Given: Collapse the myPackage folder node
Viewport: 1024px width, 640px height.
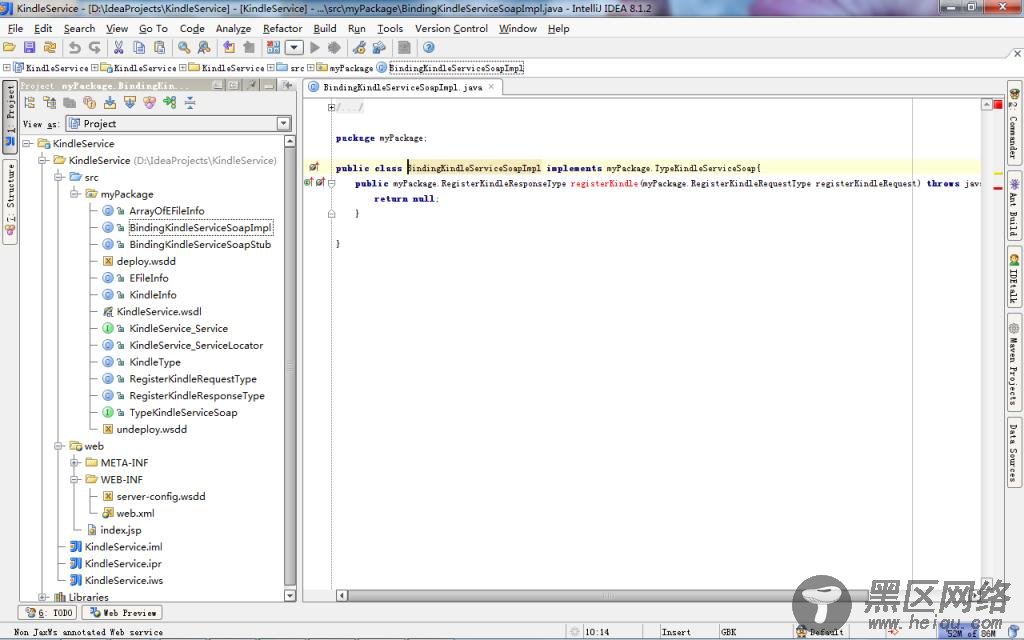Looking at the screenshot, I should [x=74, y=194].
